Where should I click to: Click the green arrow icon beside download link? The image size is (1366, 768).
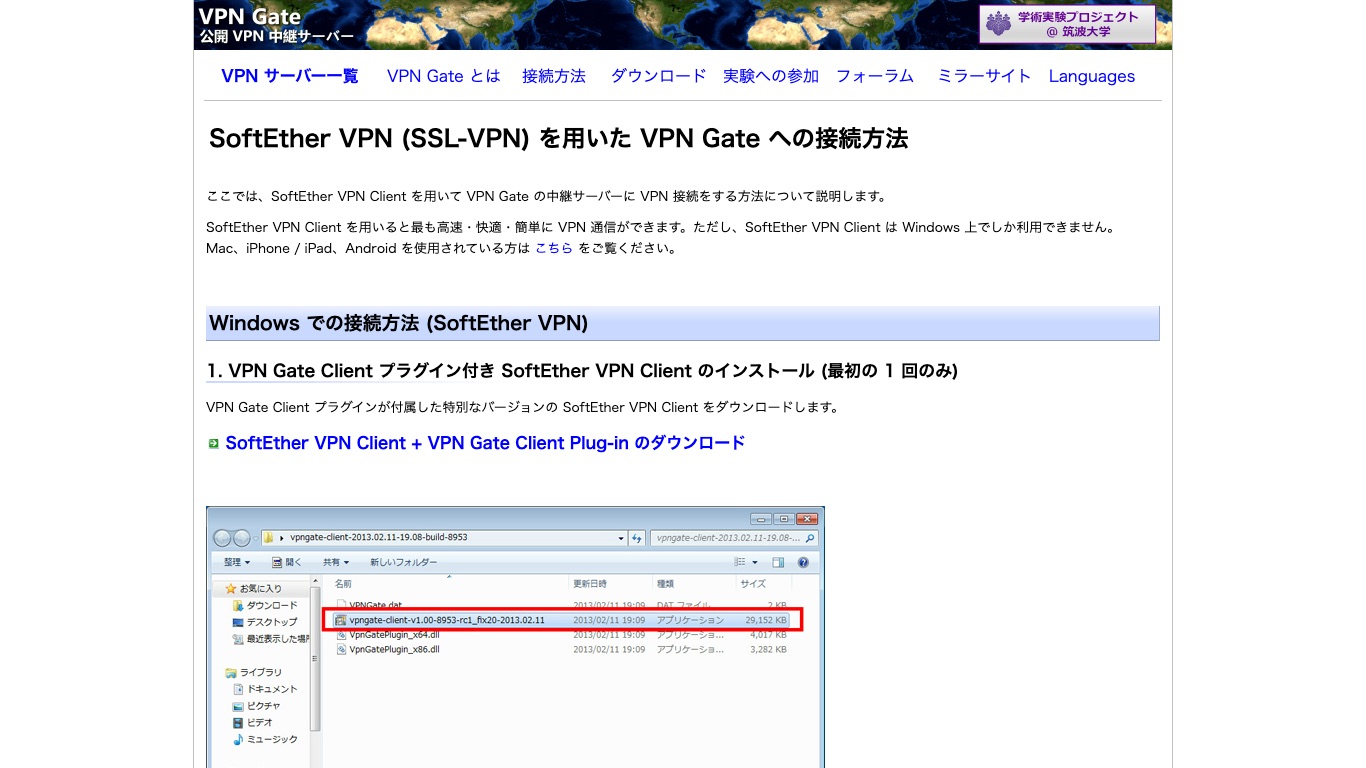tap(213, 443)
